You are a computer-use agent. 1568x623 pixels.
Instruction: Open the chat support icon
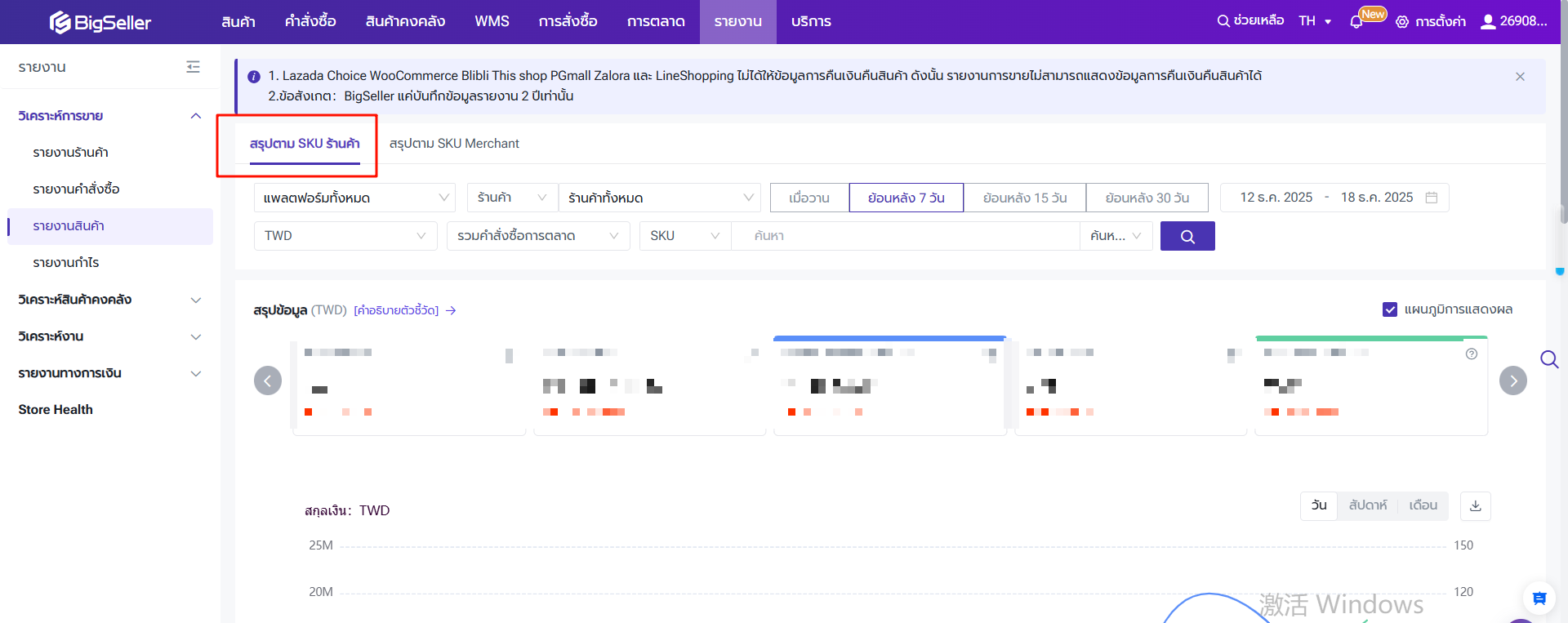1539,599
